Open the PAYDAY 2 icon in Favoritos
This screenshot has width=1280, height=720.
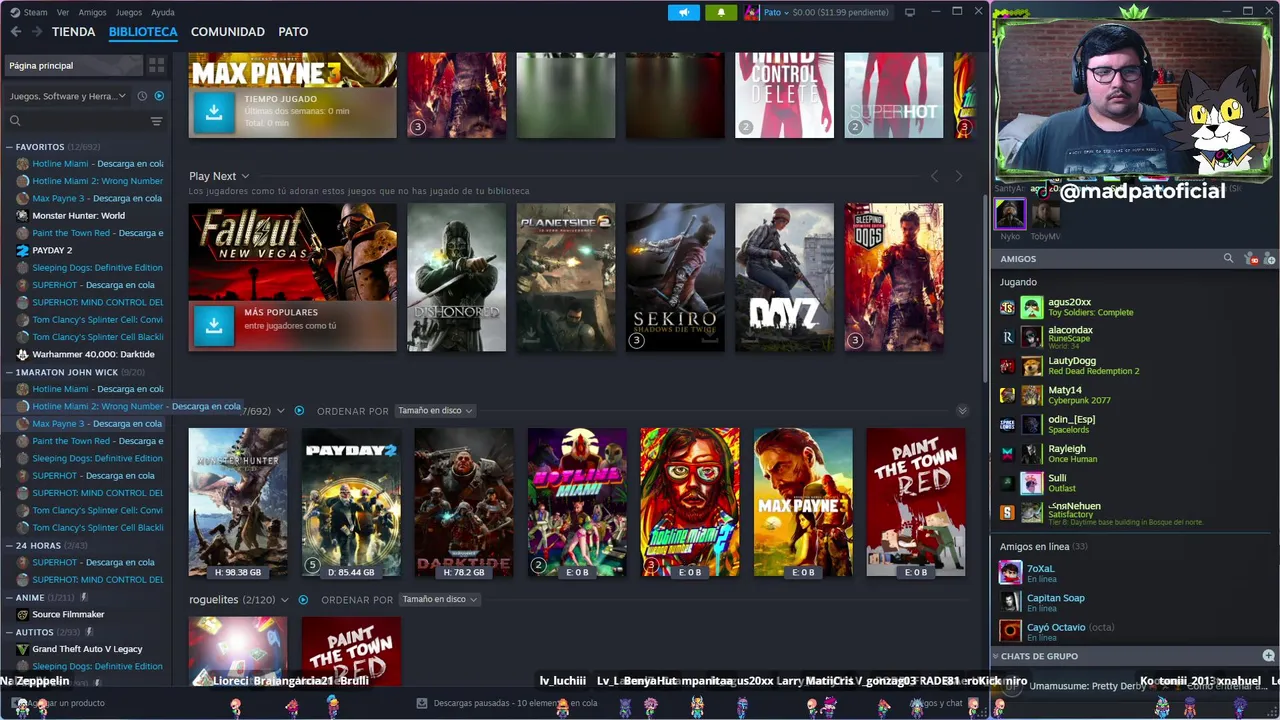click(x=22, y=250)
